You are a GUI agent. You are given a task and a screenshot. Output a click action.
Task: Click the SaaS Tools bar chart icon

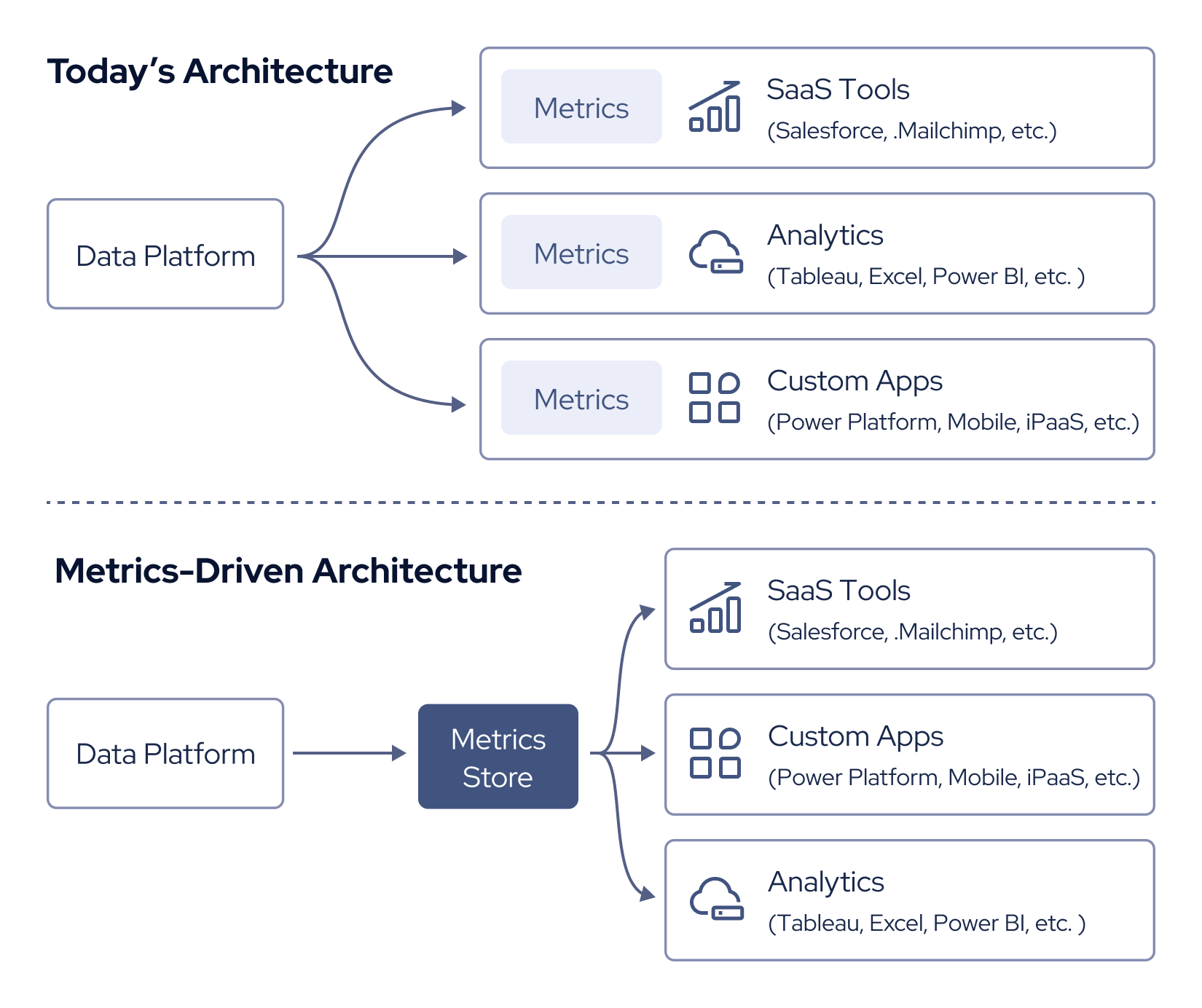coord(715,108)
